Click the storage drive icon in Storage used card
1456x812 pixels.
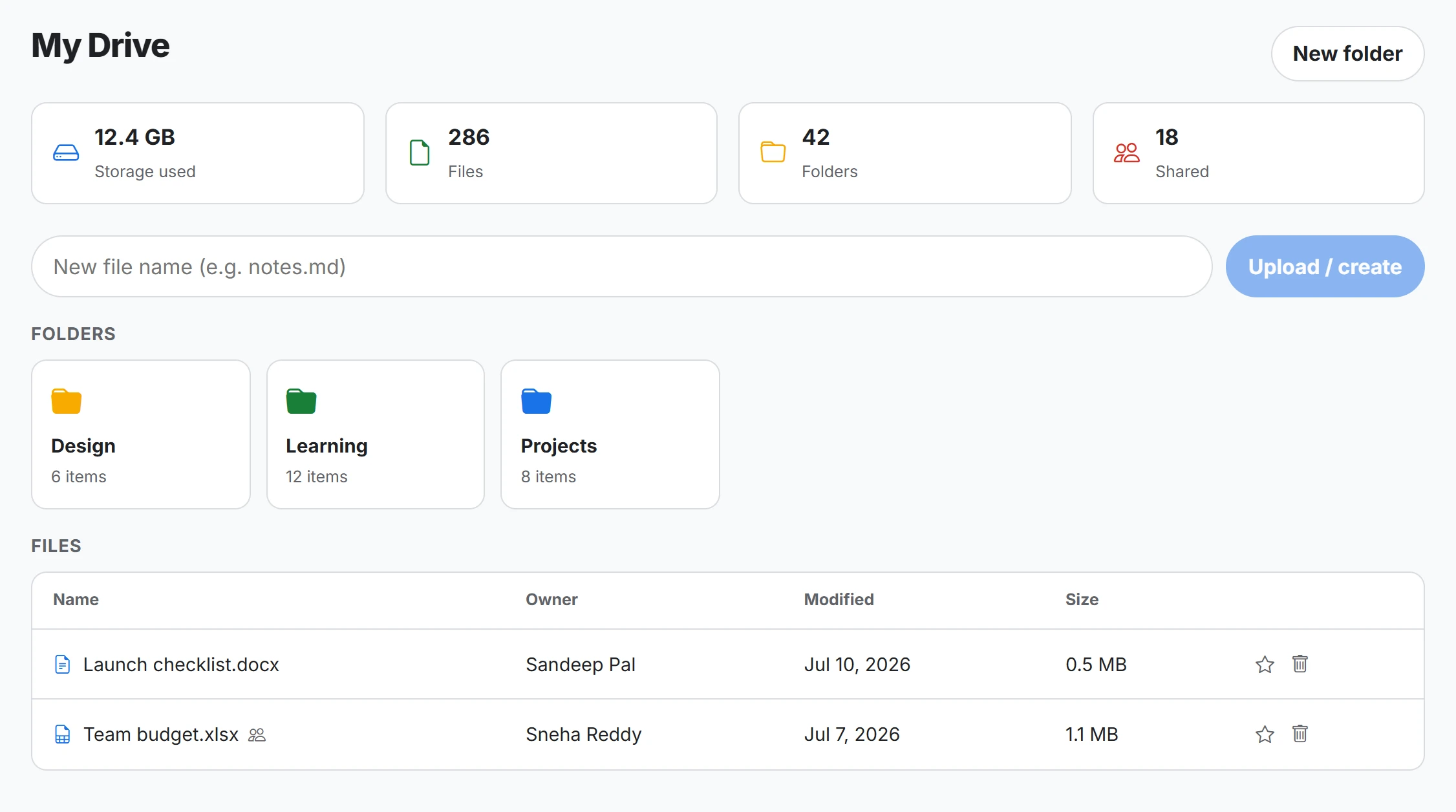tap(66, 153)
